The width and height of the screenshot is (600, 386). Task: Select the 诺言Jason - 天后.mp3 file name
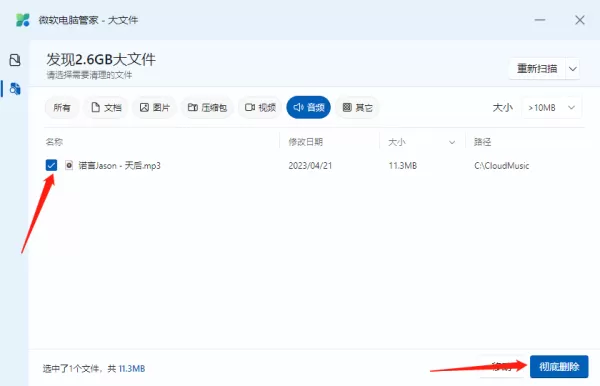click(x=119, y=165)
